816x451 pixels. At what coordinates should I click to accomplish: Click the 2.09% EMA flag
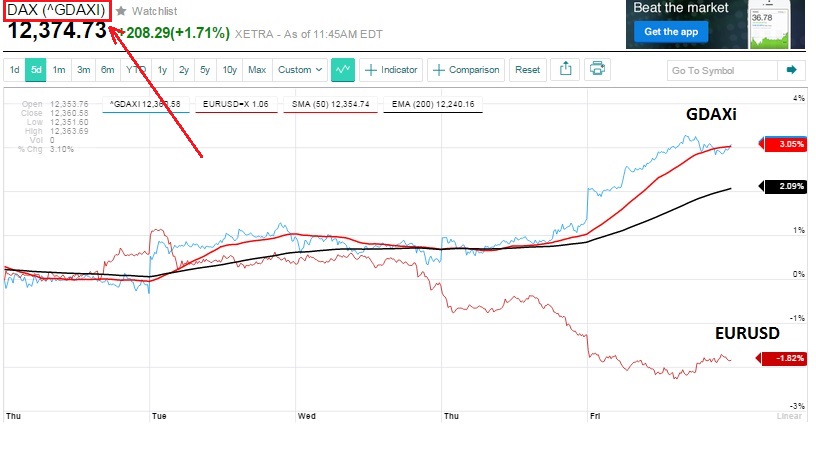point(783,186)
